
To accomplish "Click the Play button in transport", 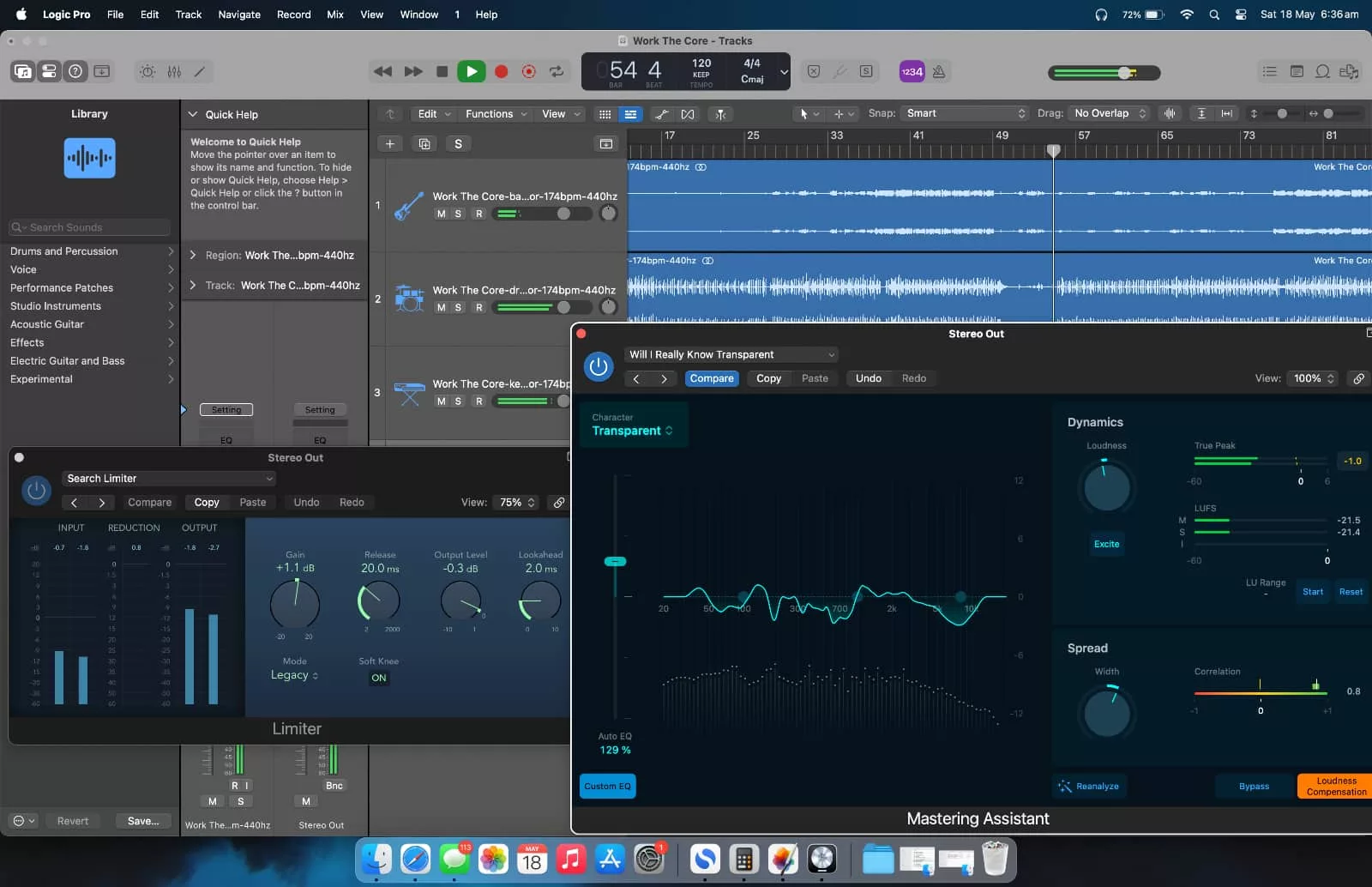I will click(471, 72).
